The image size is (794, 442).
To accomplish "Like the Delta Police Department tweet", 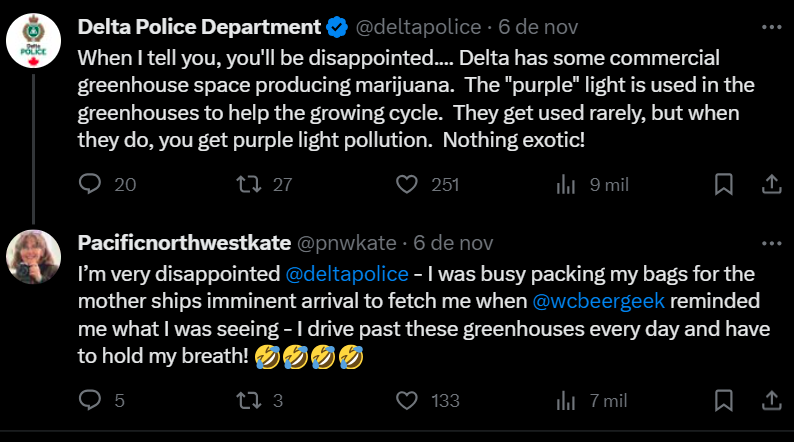I will [406, 184].
